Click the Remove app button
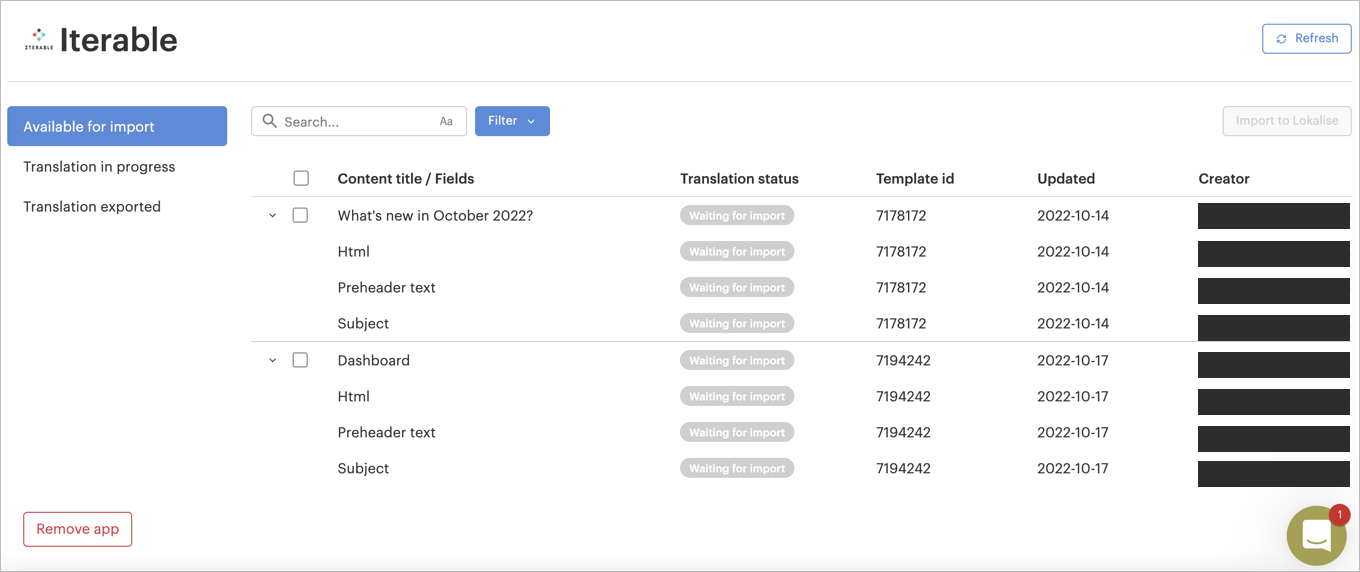This screenshot has height=572, width=1360. [78, 529]
